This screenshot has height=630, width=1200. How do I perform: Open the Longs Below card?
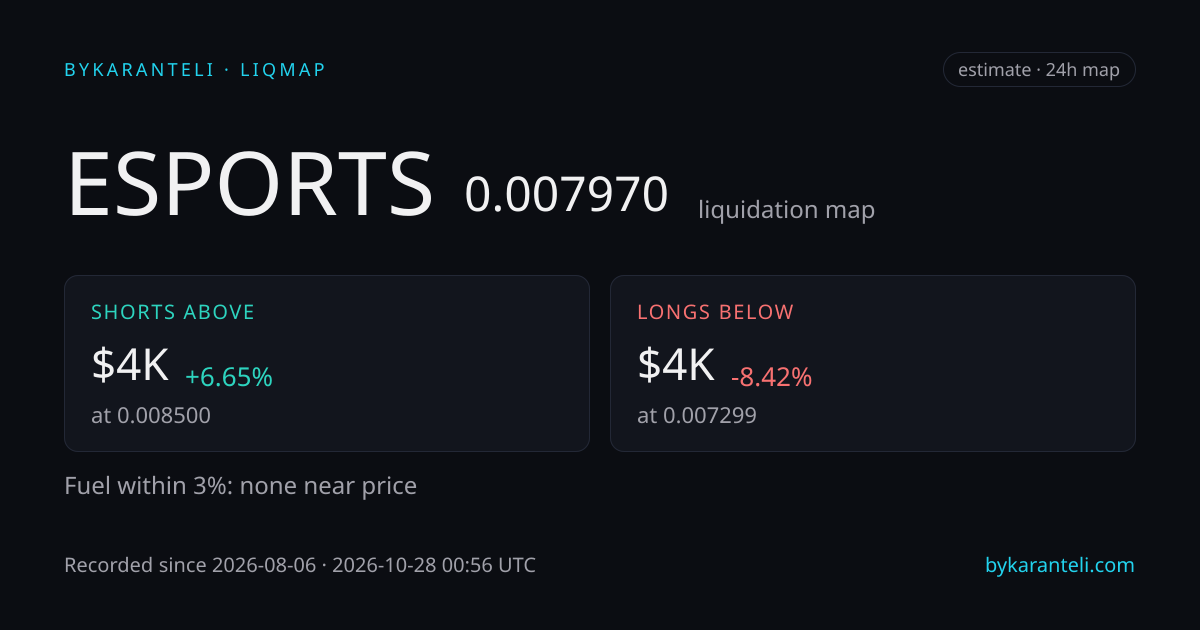873,364
